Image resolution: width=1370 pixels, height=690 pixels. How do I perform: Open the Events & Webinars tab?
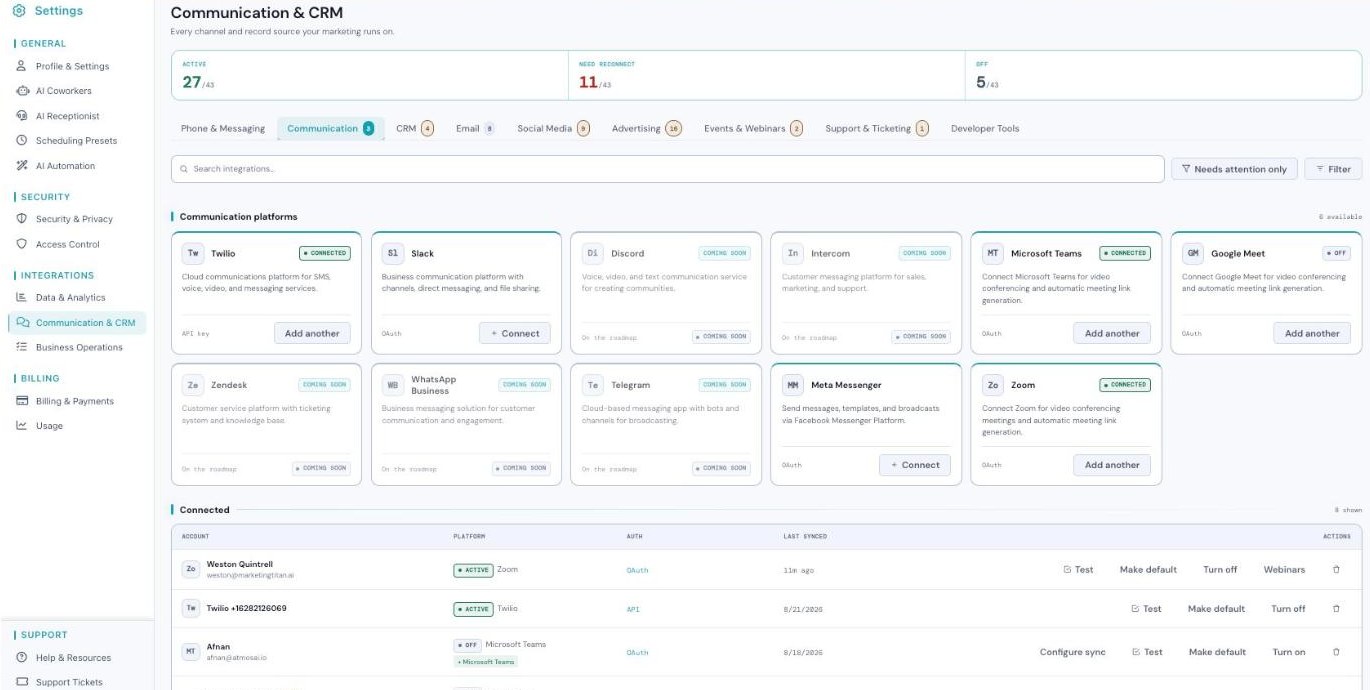[753, 128]
